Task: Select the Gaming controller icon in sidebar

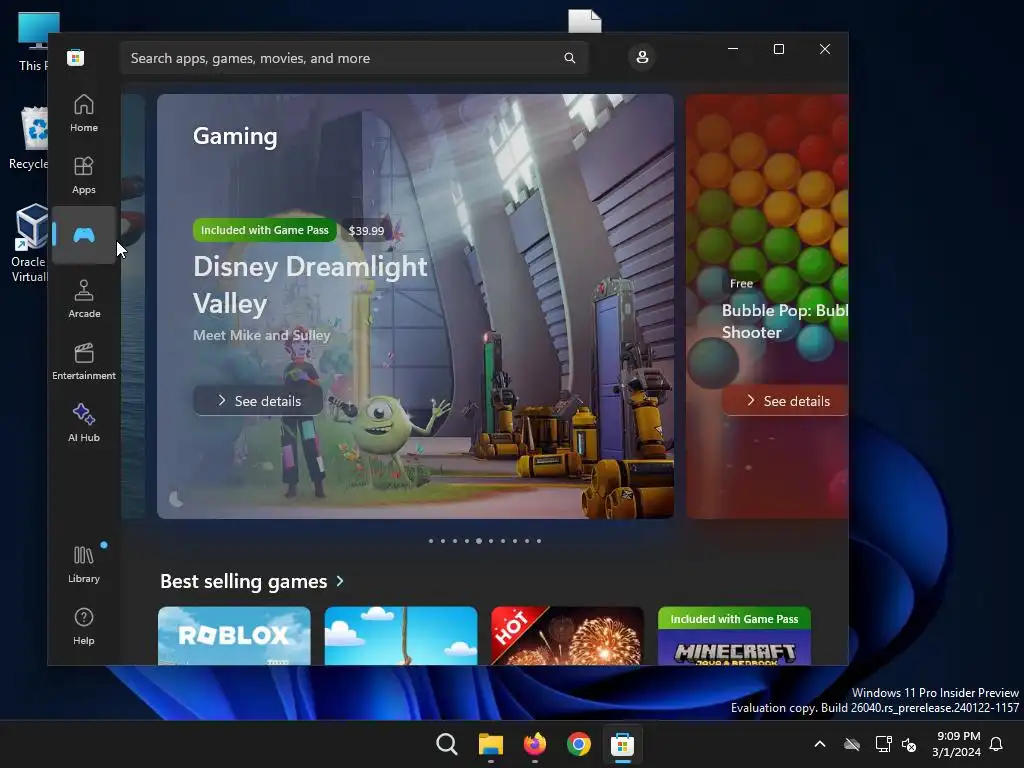Action: pos(84,235)
